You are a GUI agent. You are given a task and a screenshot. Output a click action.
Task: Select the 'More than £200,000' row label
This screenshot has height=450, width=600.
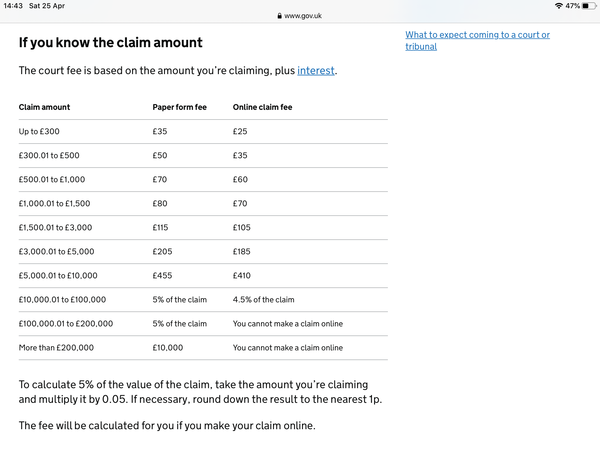(x=56, y=348)
